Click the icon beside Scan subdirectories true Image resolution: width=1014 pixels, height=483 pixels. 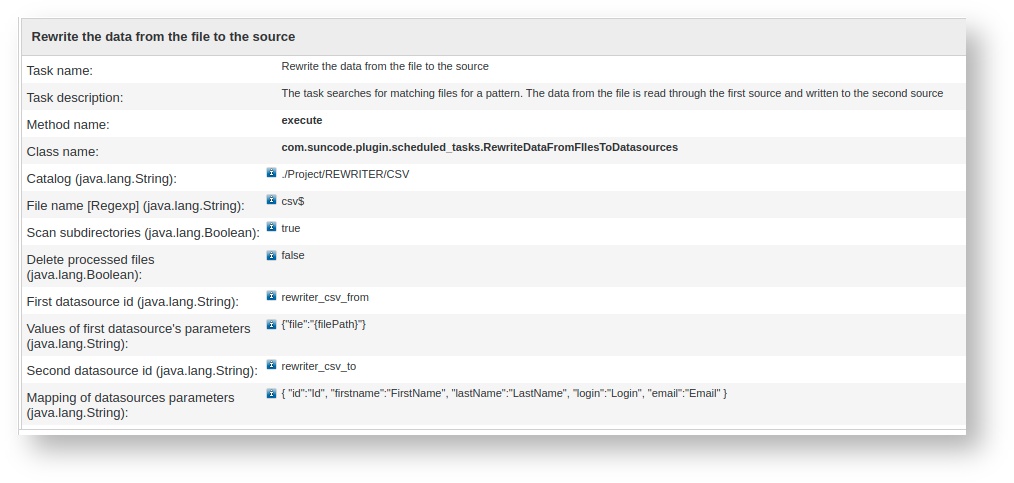[271, 228]
